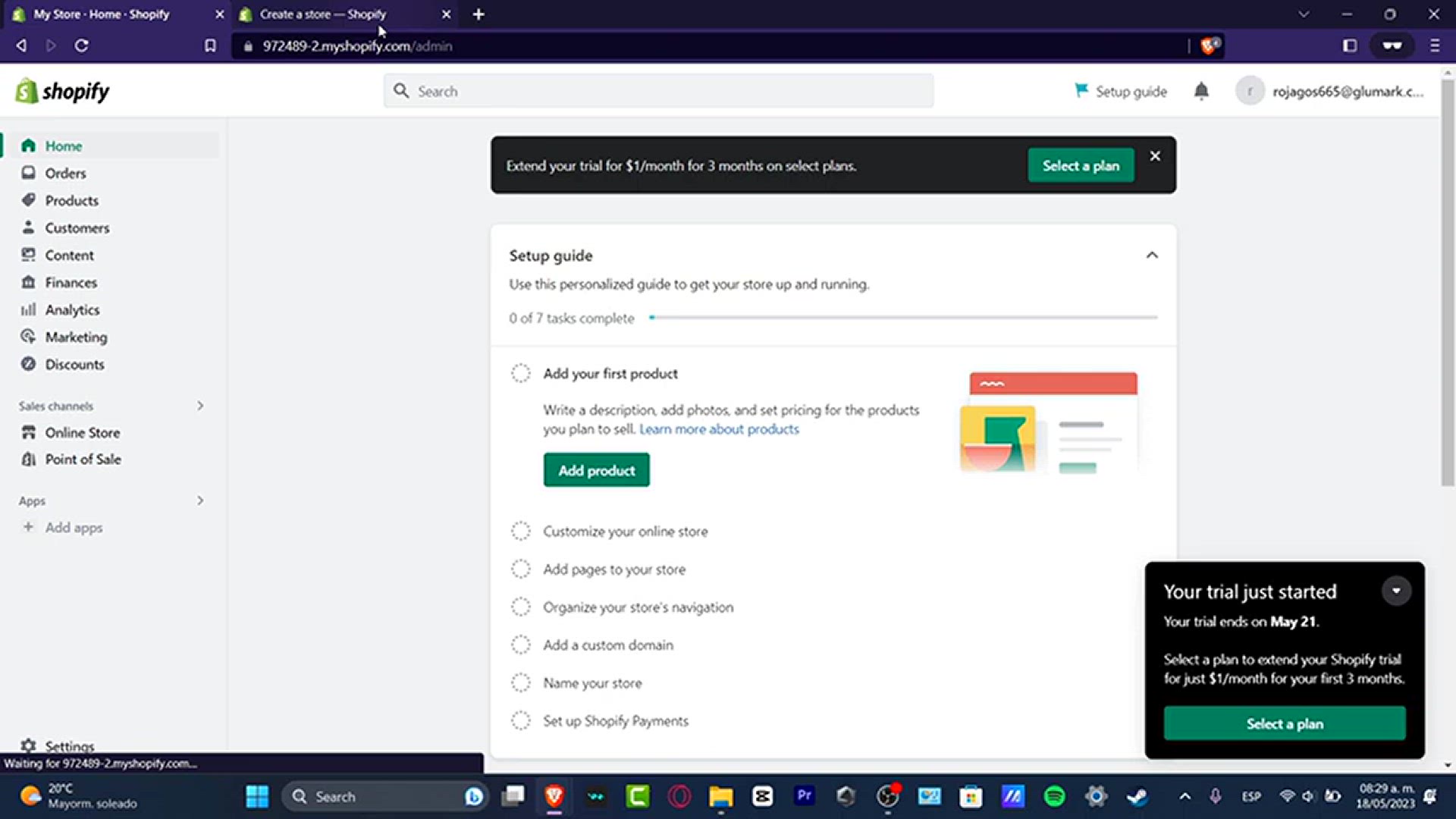Image resolution: width=1456 pixels, height=819 pixels.
Task: Open the browser tab list dropdown arrow
Action: (1304, 14)
